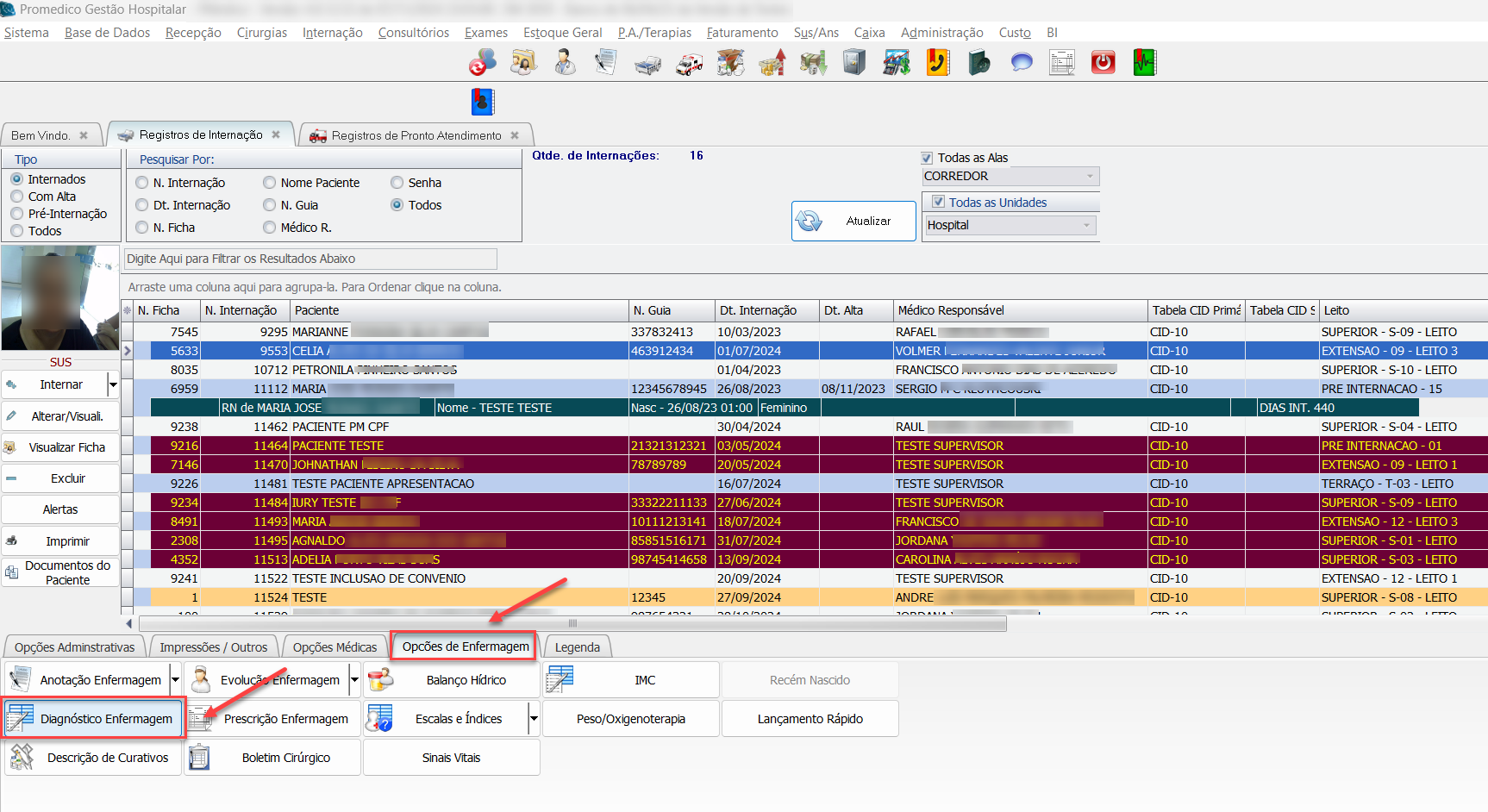
Task: Click the results filter text field
Action: [310, 259]
